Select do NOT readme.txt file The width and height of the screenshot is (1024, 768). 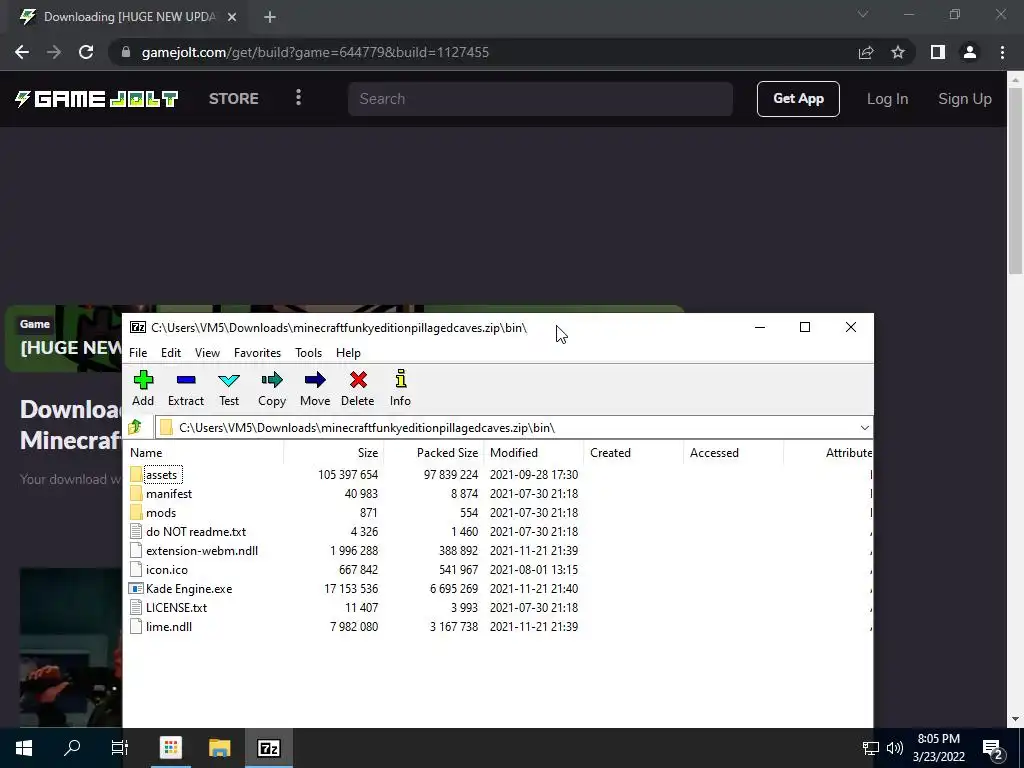(196, 532)
